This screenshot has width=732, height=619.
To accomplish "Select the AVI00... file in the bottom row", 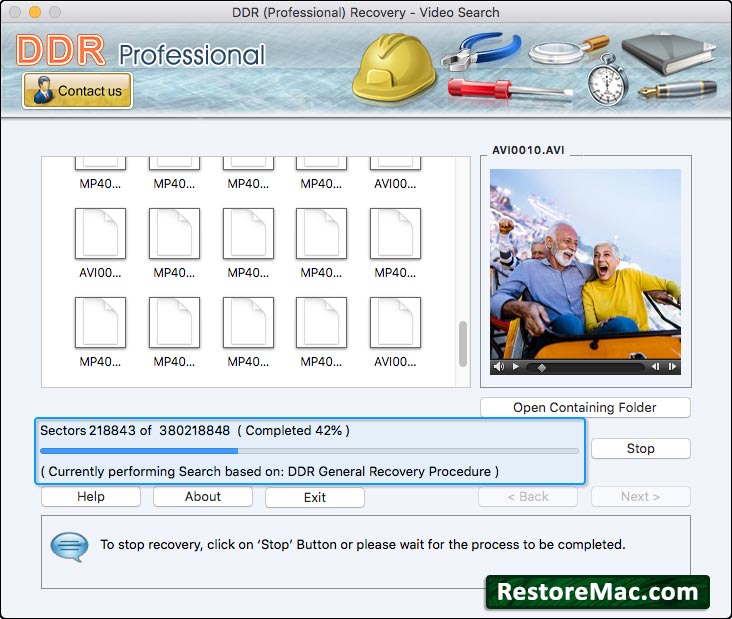I will pyautogui.click(x=395, y=331).
